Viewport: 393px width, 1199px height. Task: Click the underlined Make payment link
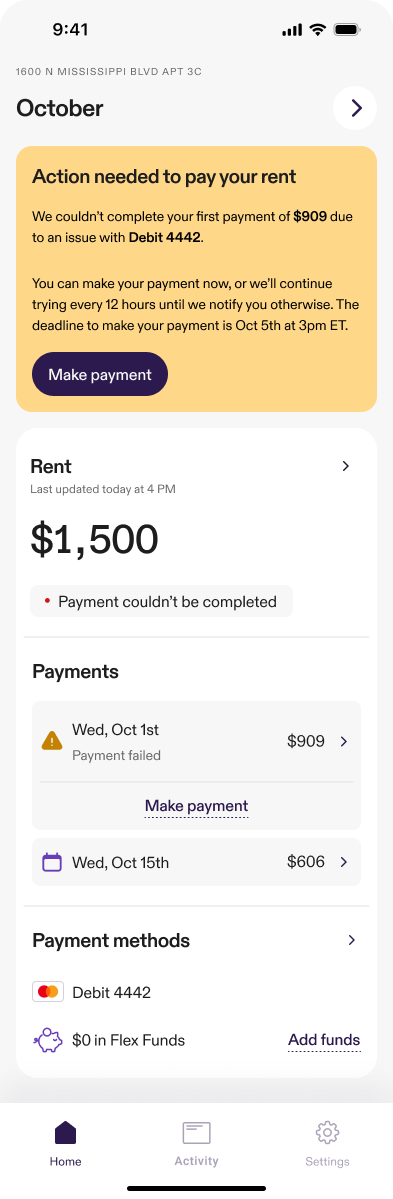tap(196, 806)
